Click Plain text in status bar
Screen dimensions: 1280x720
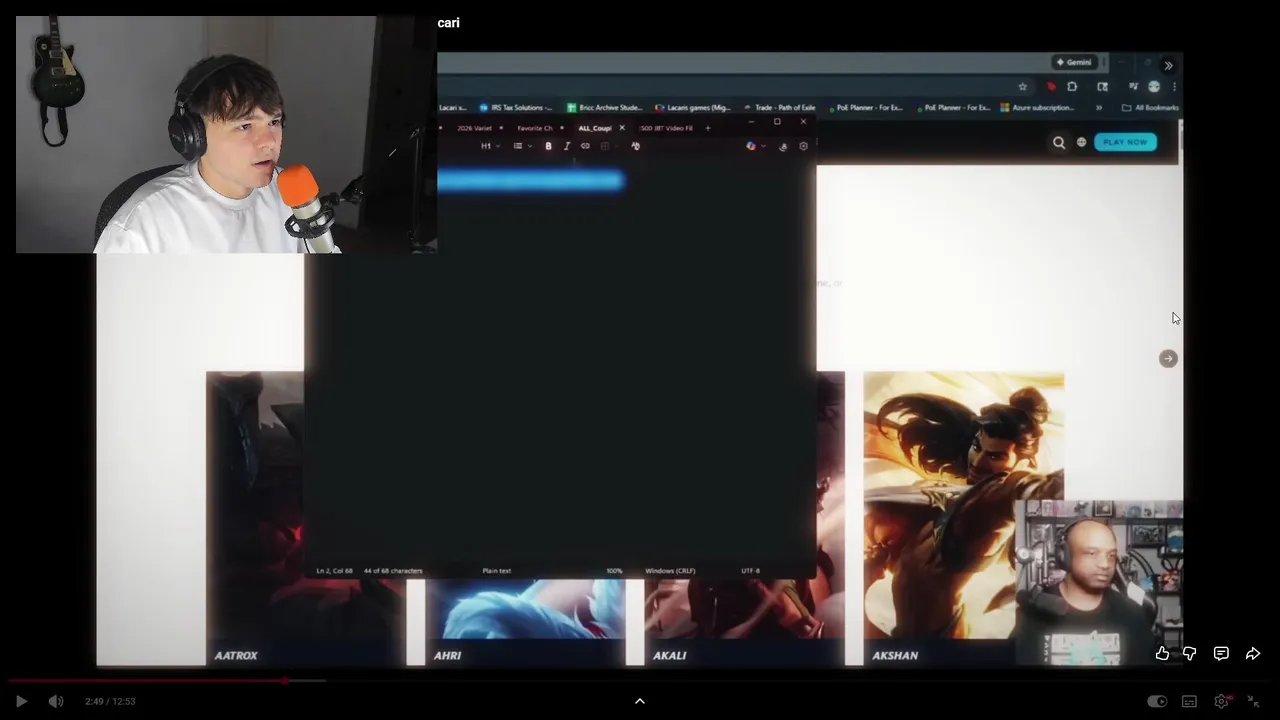[x=497, y=571]
